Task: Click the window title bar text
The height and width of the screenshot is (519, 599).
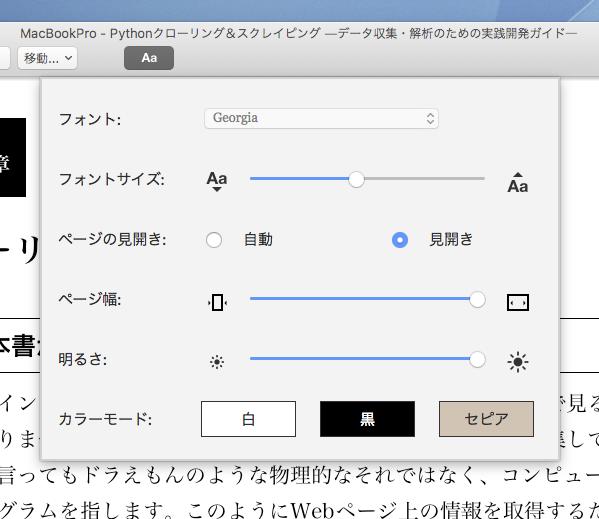Action: click(x=298, y=34)
